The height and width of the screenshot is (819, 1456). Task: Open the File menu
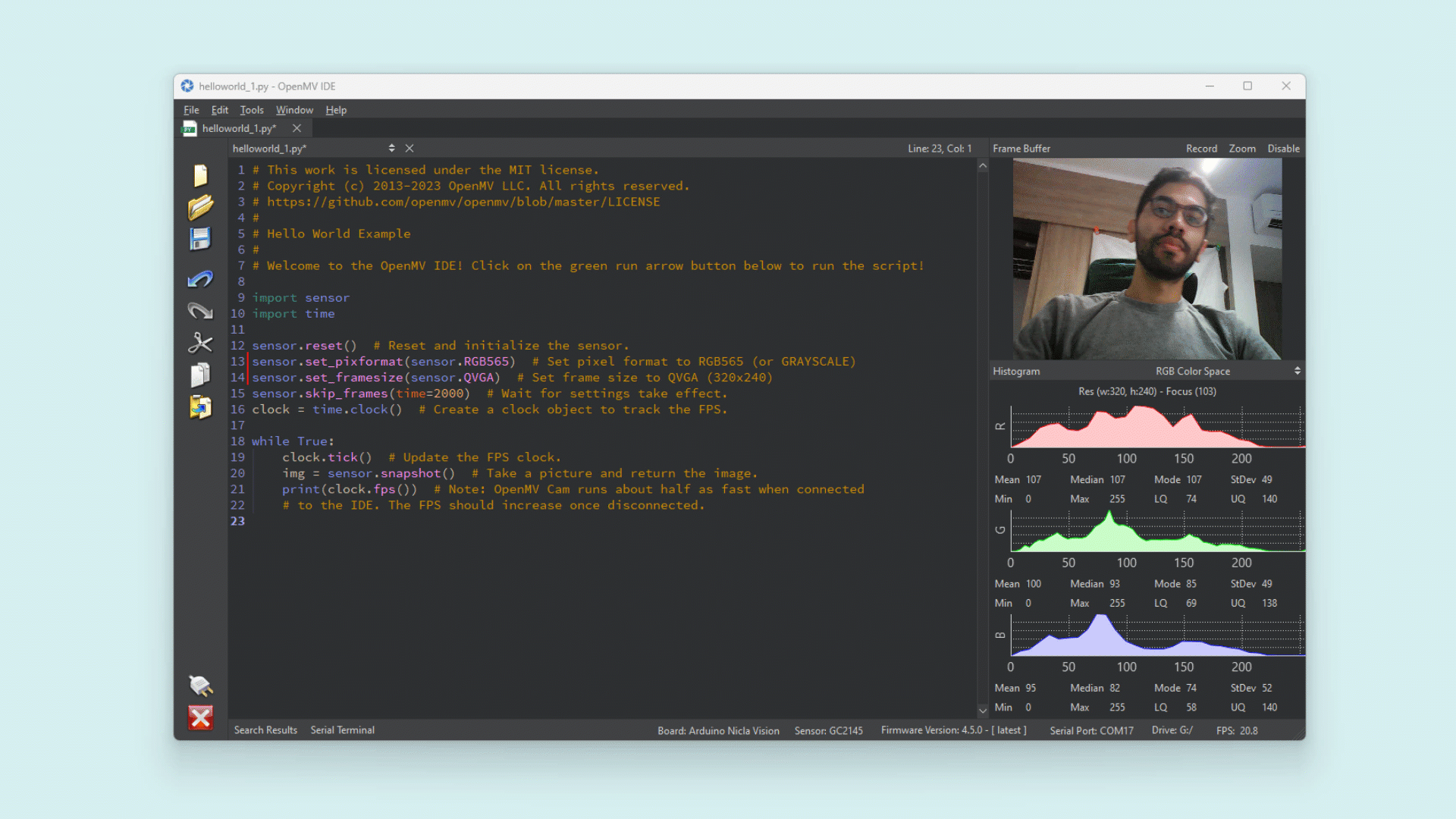(190, 110)
